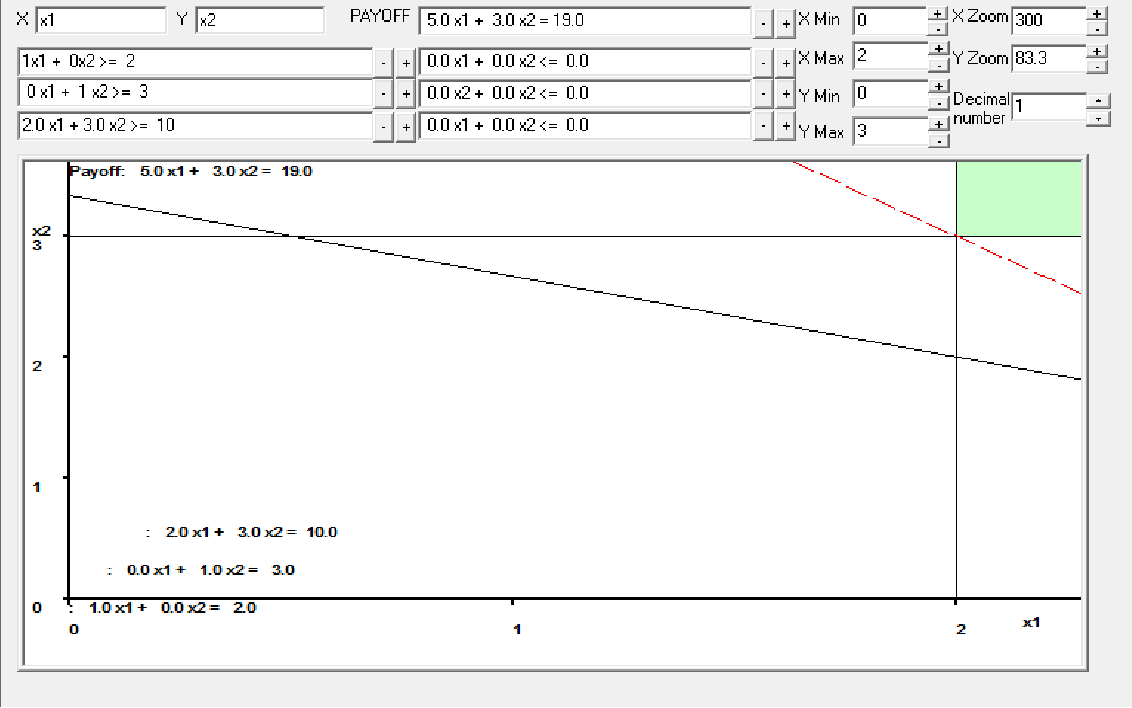Image resolution: width=1132 pixels, height=708 pixels.
Task: Click the Y Max value field showing 3
Action: pos(890,131)
